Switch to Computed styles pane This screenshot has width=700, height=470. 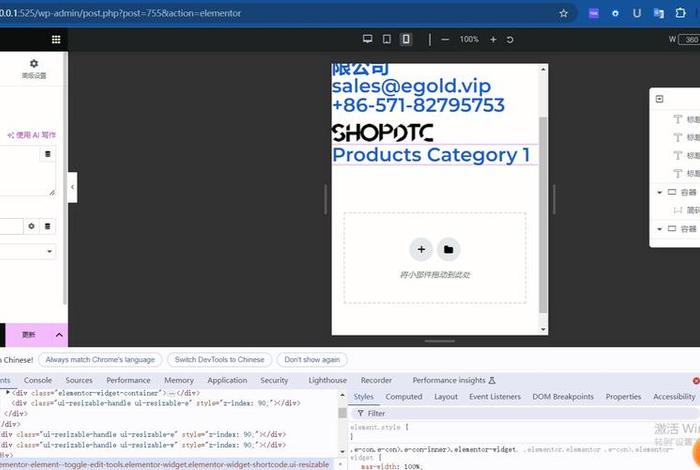[404, 396]
